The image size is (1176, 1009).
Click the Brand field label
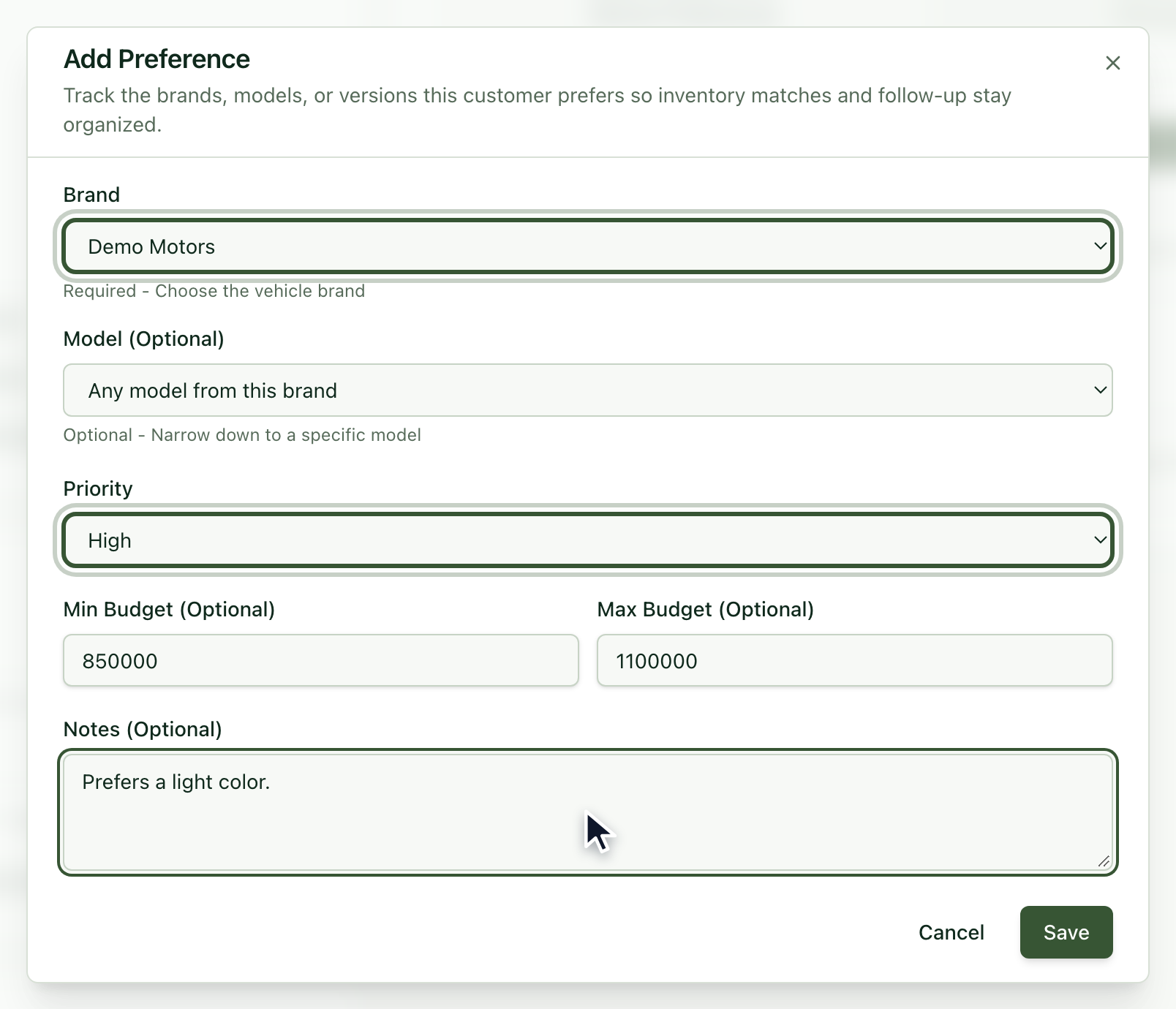click(x=91, y=194)
